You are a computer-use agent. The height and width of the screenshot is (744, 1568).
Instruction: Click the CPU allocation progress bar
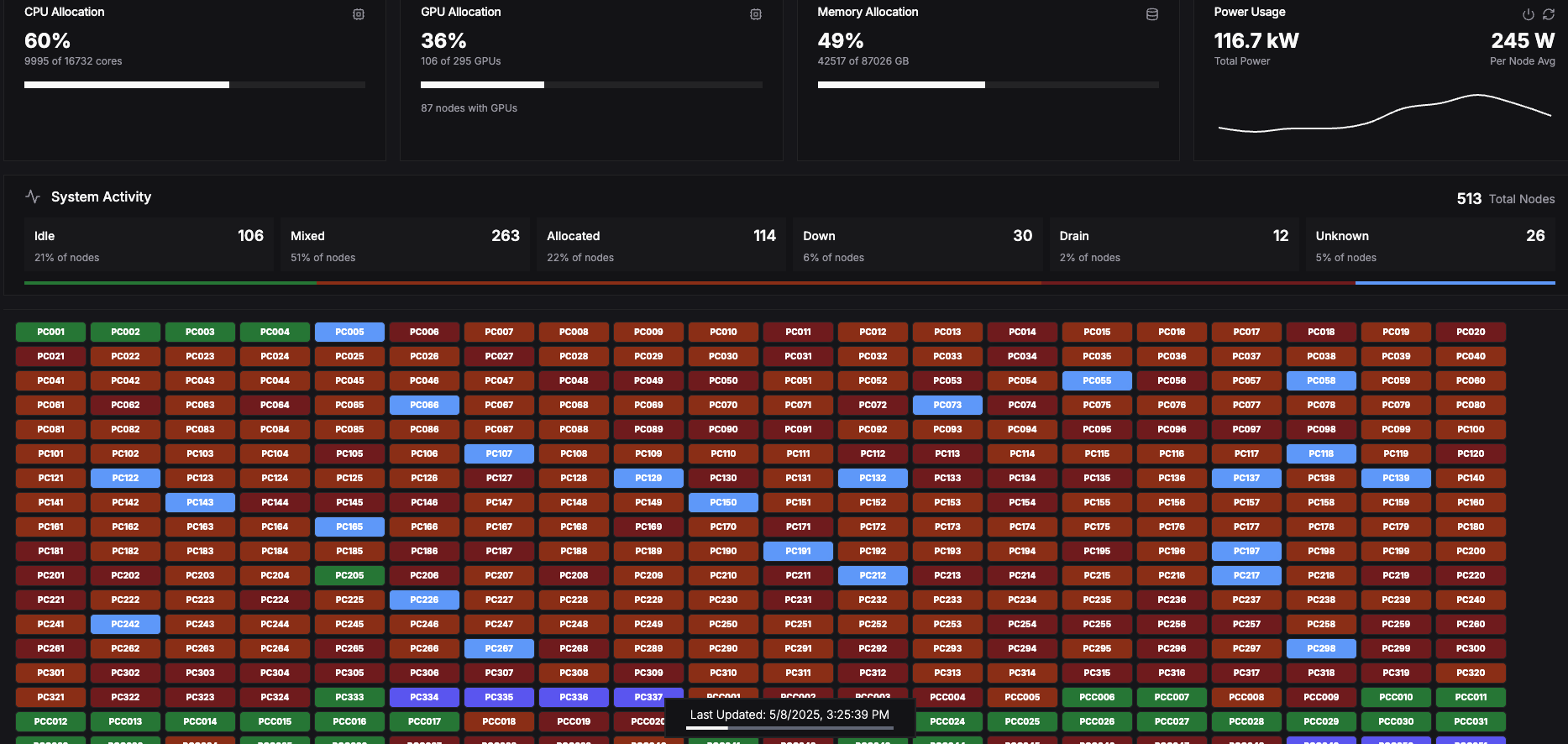click(x=194, y=85)
